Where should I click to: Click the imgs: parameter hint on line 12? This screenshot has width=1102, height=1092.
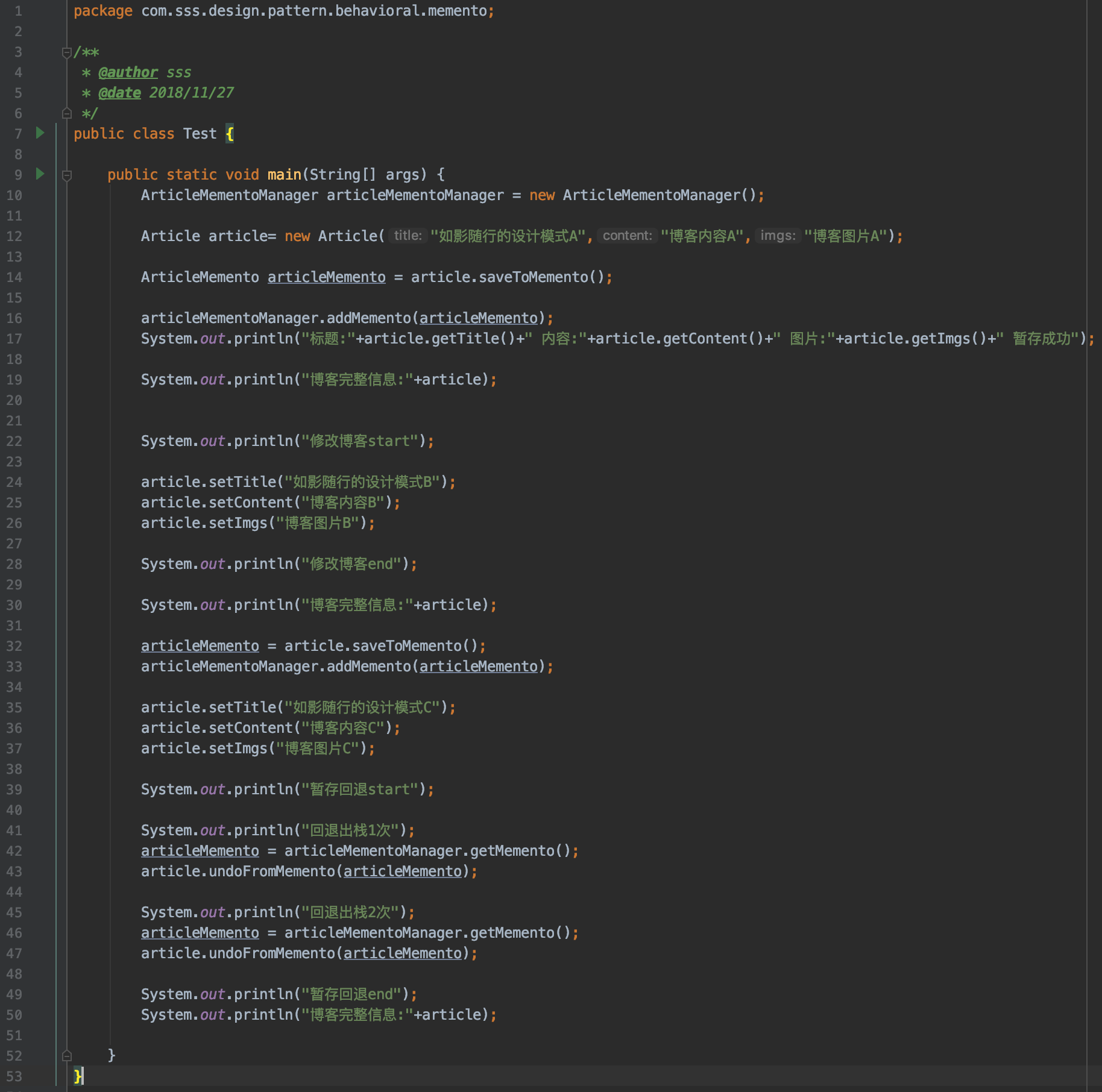pyautogui.click(x=778, y=236)
